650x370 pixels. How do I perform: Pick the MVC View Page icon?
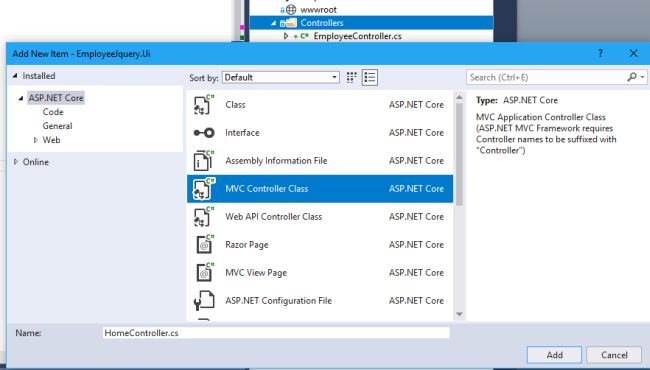[x=205, y=273]
